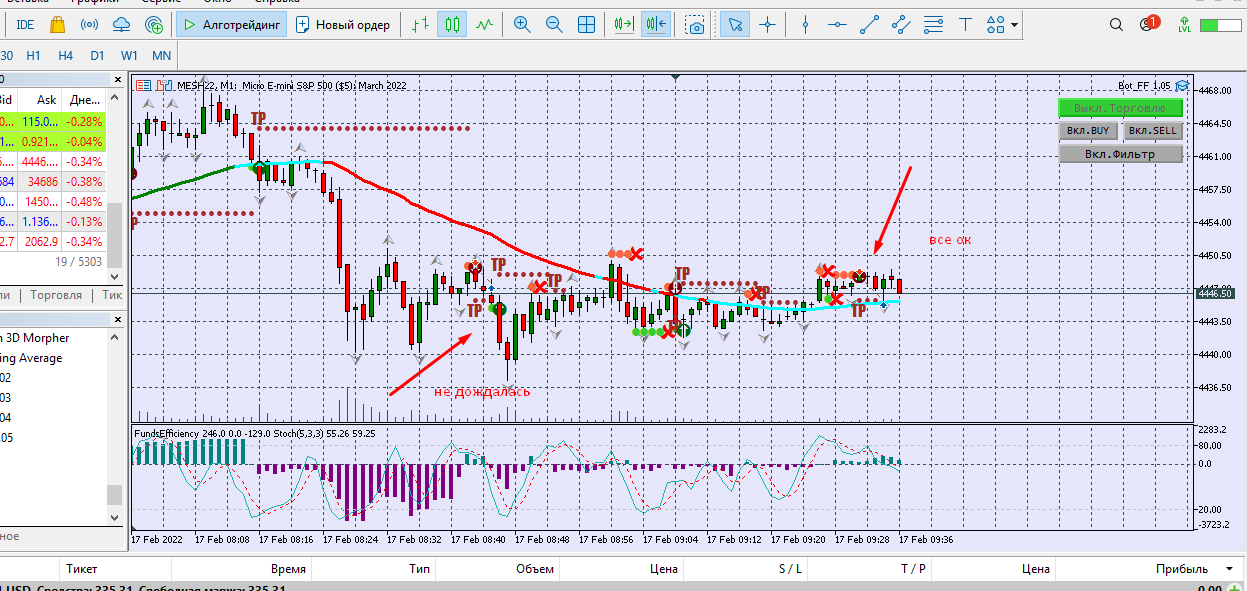The height and width of the screenshot is (591, 1247).
Task: Select the text label tool
Action: tap(965, 24)
